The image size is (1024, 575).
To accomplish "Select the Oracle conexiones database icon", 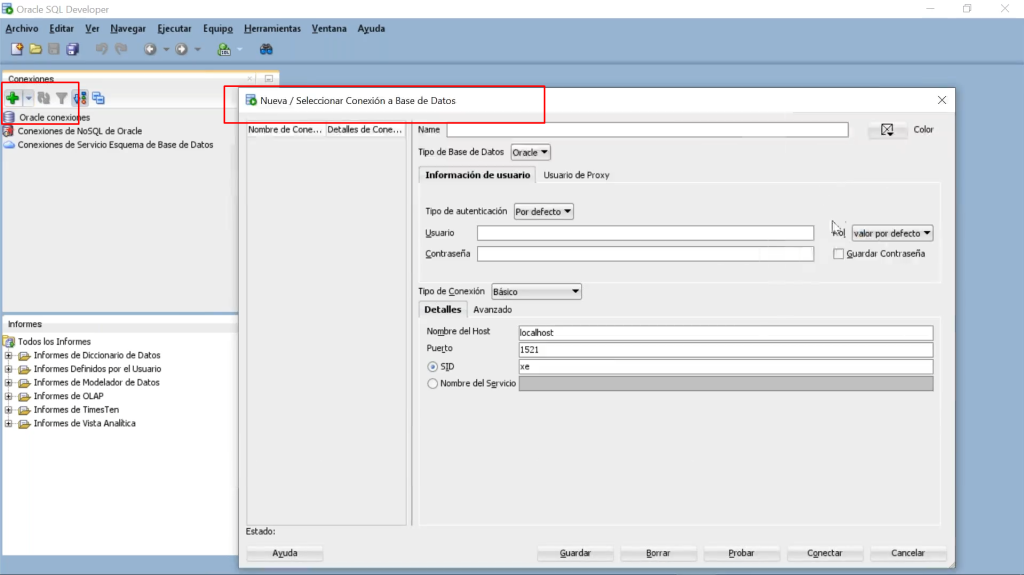I will click(9, 117).
